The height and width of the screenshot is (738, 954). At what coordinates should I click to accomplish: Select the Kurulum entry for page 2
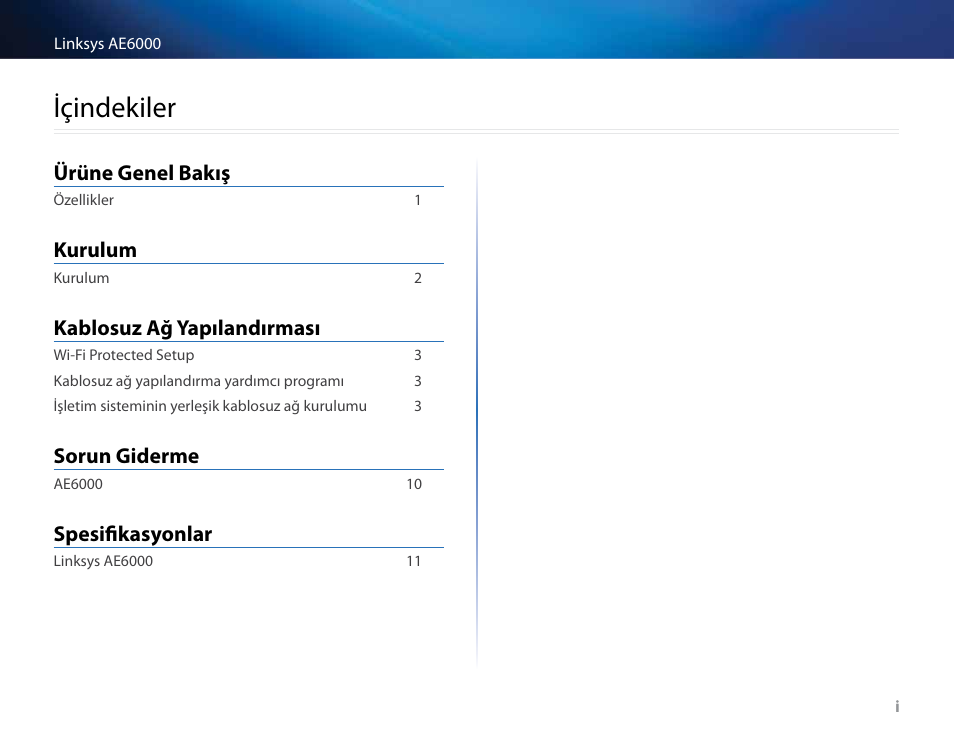coord(82,278)
